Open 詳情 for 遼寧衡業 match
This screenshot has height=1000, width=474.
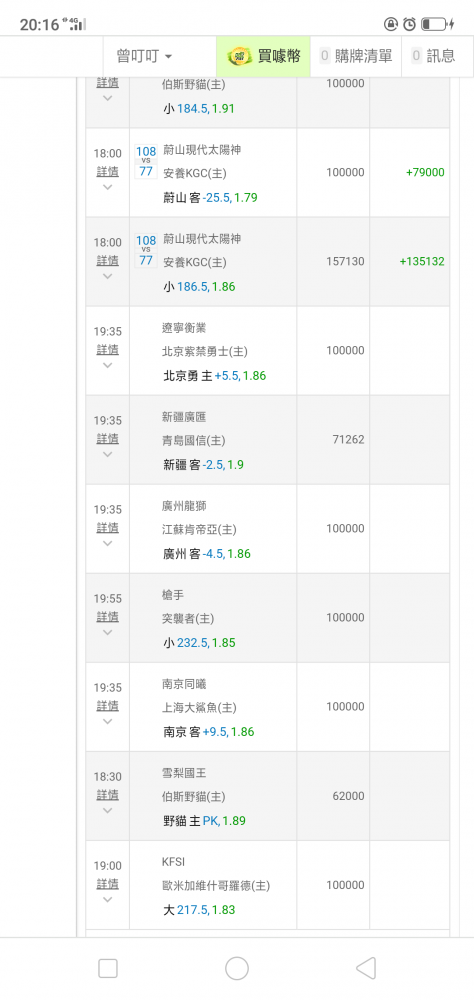tap(107, 349)
